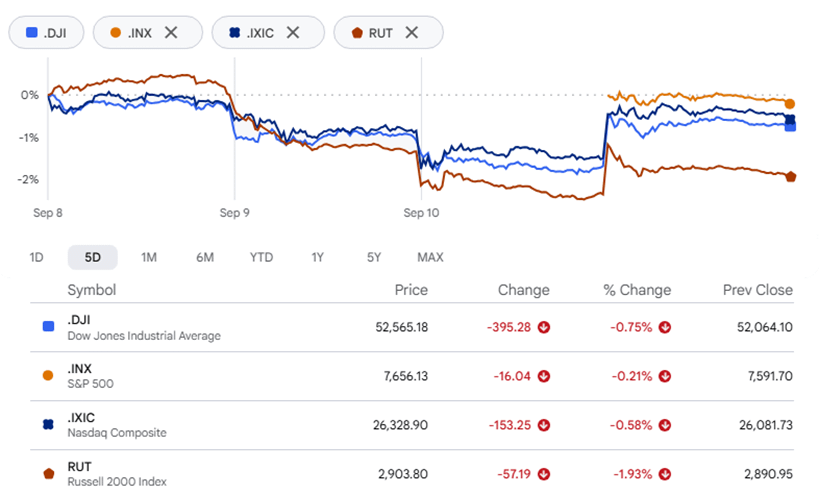Click the dark blue icon in .IXIC chip
The height and width of the screenshot is (494, 819).
click(235, 33)
